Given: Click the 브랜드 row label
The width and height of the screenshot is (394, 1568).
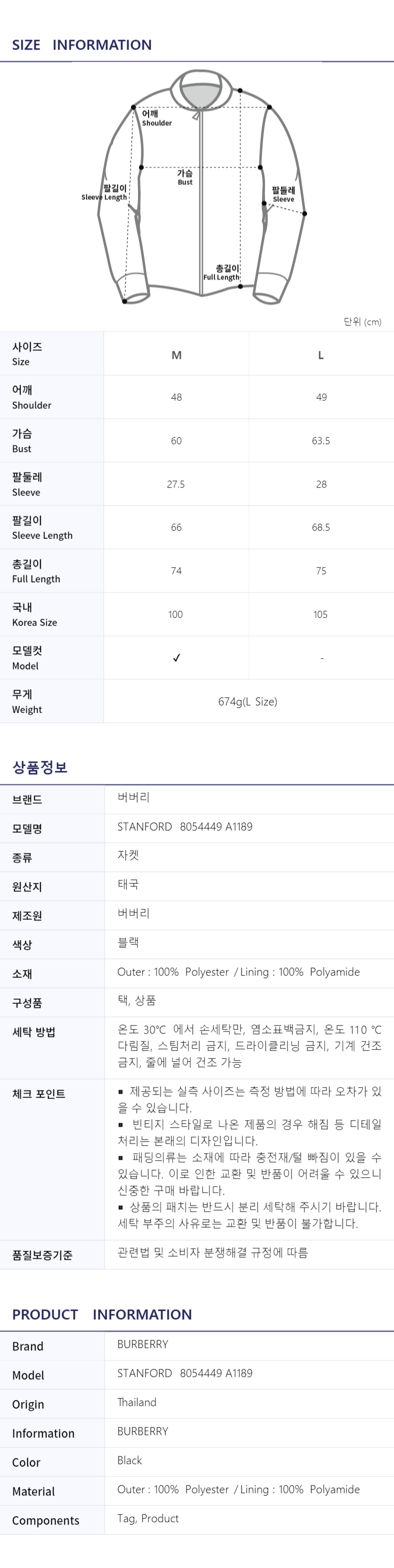Looking at the screenshot, I should [x=27, y=800].
